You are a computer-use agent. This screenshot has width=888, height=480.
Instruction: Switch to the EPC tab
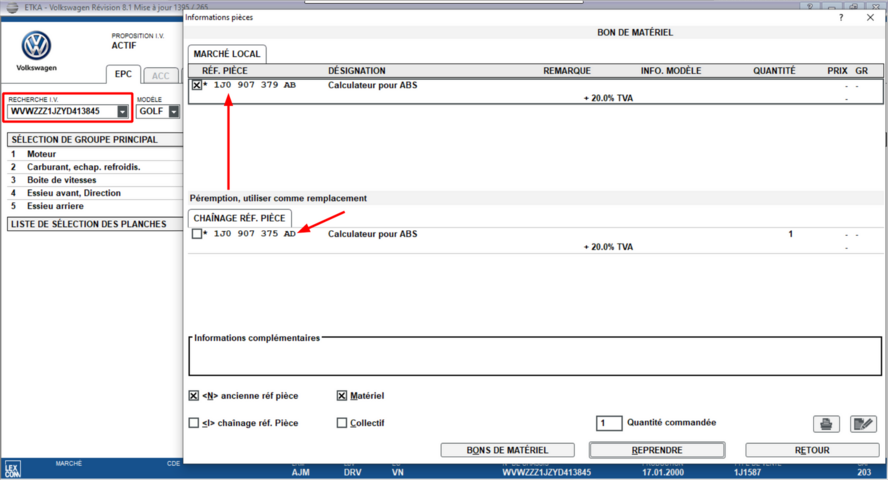tap(123, 74)
